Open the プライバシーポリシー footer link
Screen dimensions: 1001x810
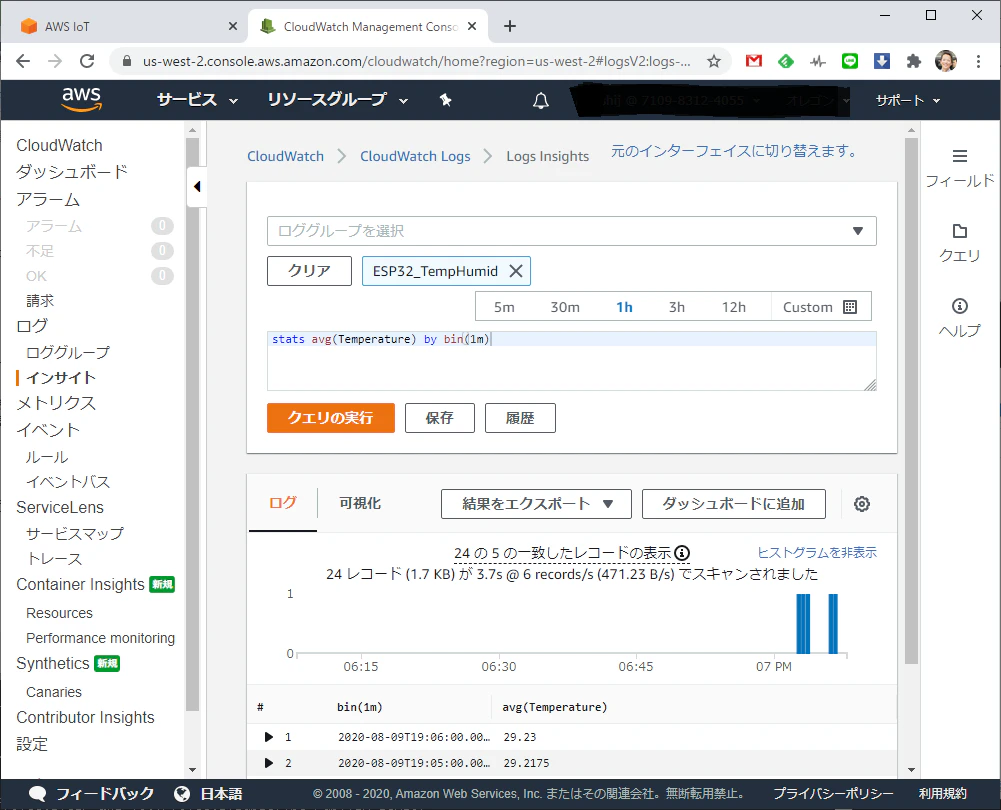point(833,793)
